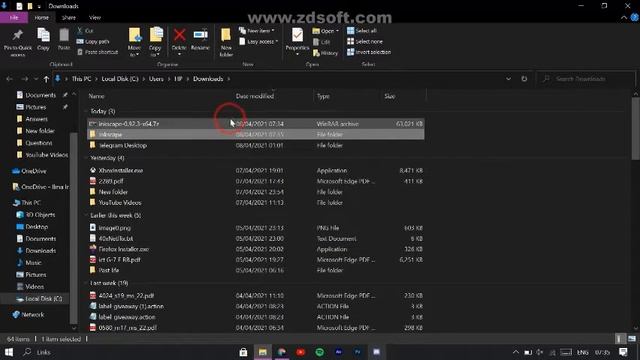Click the Rename icon in ribbon
This screenshot has height=360, width=640.
[x=200, y=40]
